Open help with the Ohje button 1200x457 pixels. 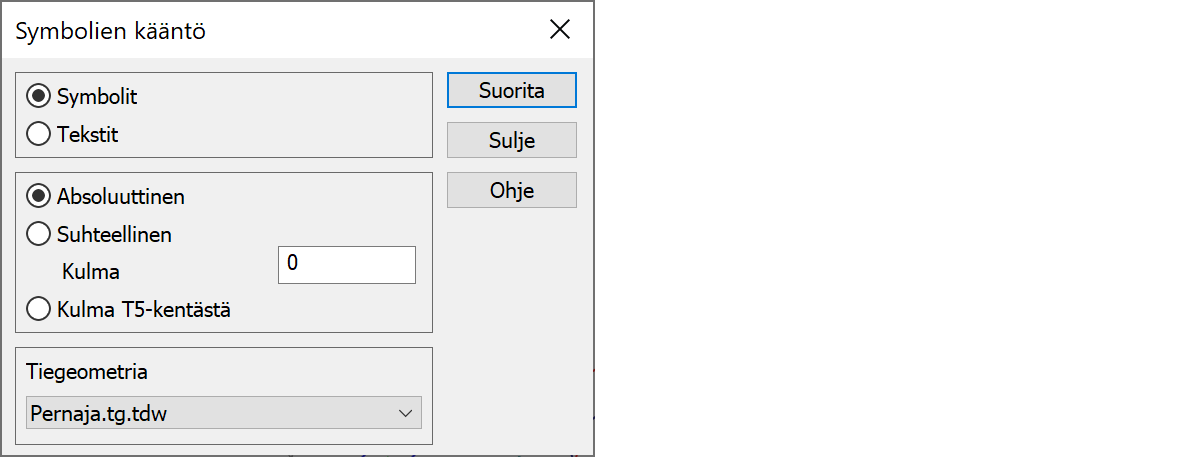(x=511, y=190)
